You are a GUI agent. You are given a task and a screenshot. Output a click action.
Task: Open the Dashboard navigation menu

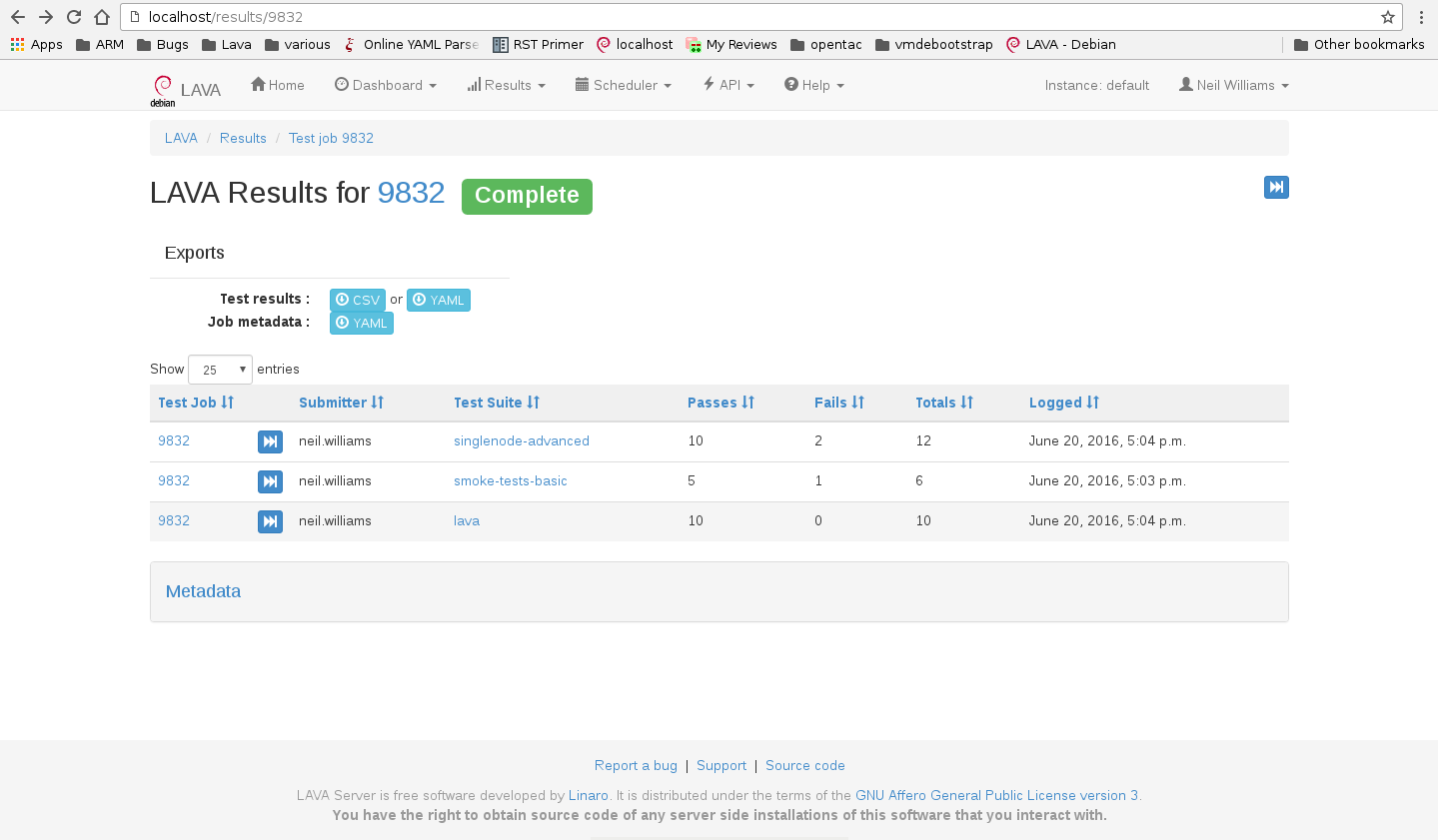click(x=385, y=85)
